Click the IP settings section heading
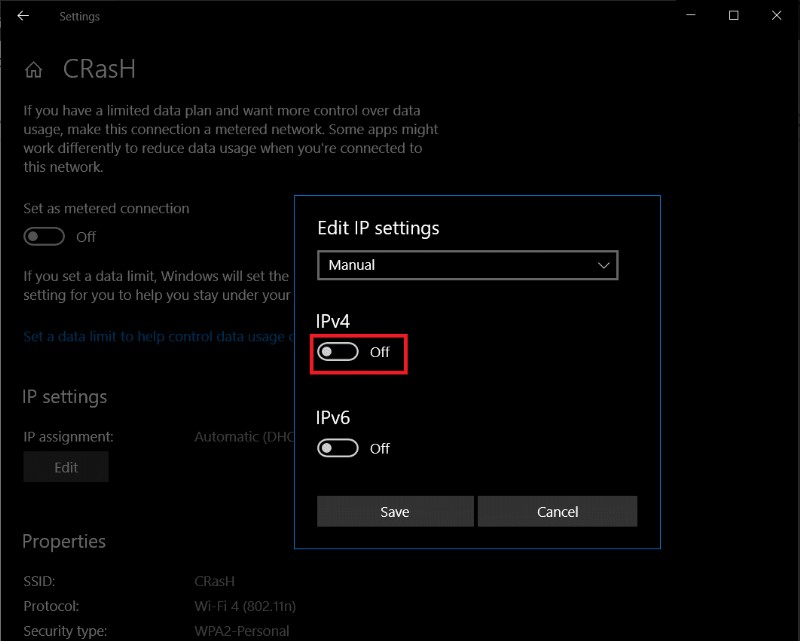 coord(64,397)
